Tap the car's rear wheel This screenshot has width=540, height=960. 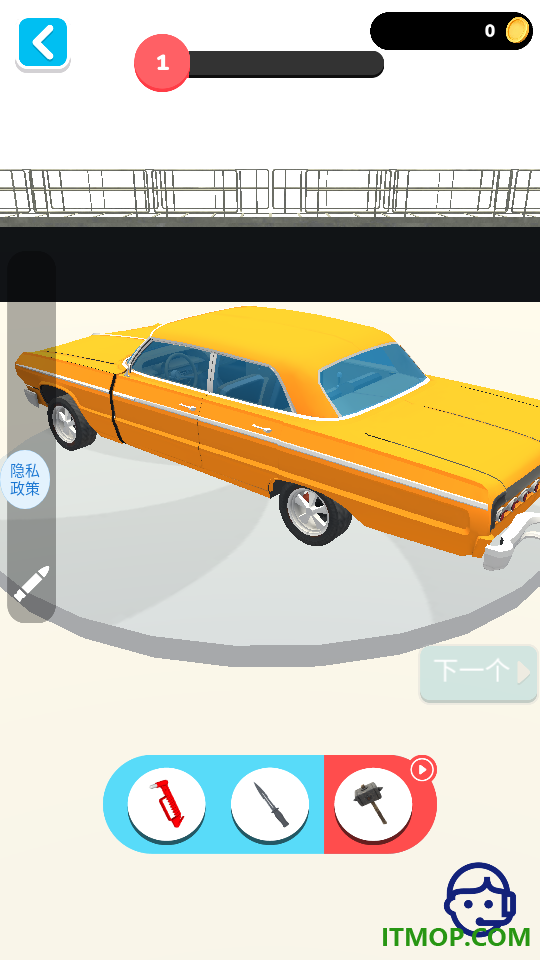pyautogui.click(x=314, y=515)
